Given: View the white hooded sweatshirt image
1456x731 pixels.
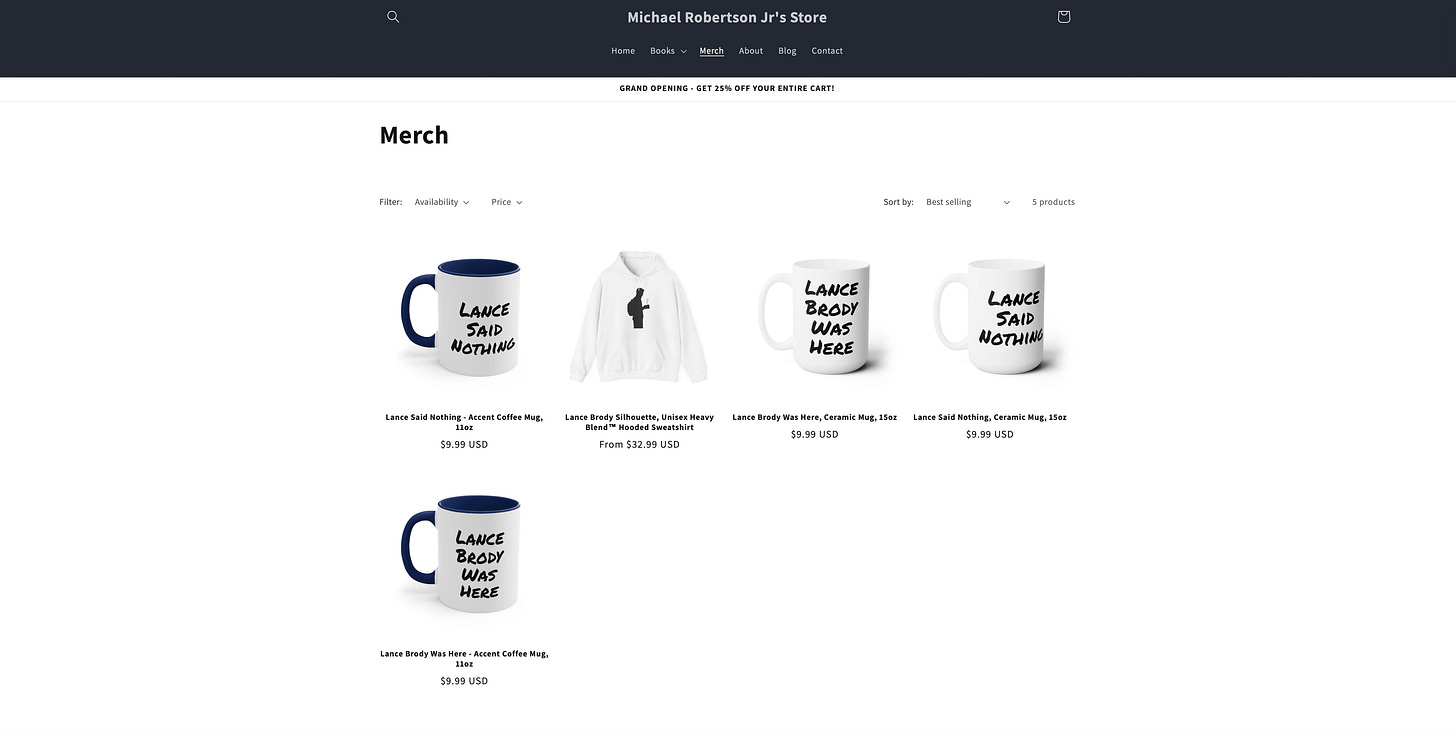Looking at the screenshot, I should point(639,318).
